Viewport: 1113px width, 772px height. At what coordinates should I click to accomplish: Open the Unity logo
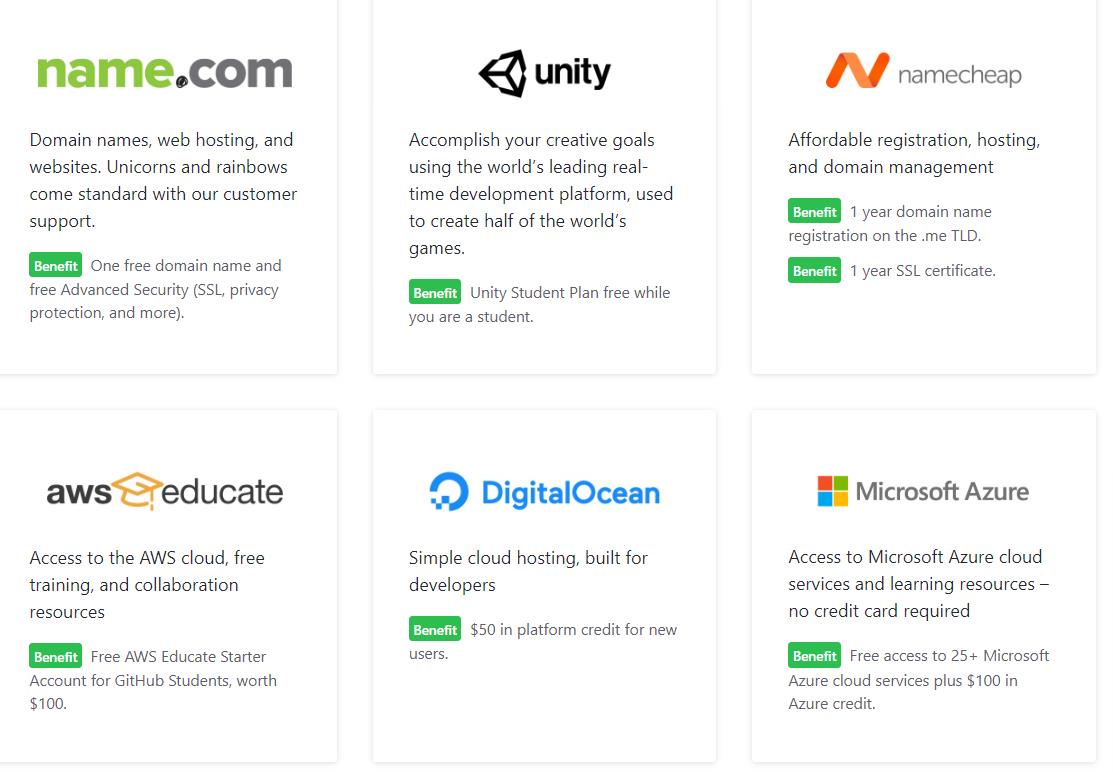pos(544,73)
